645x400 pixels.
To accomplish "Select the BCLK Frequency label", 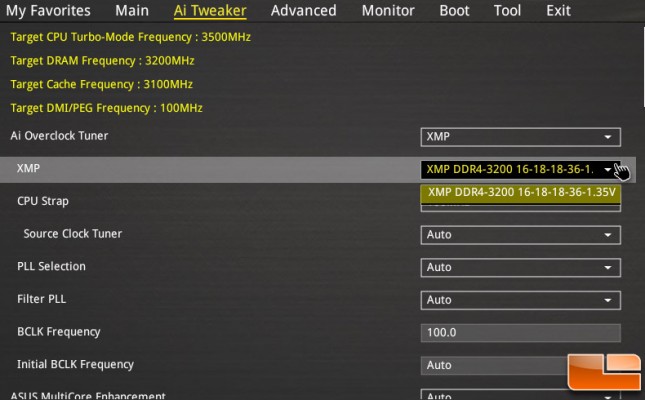I will [x=59, y=332].
